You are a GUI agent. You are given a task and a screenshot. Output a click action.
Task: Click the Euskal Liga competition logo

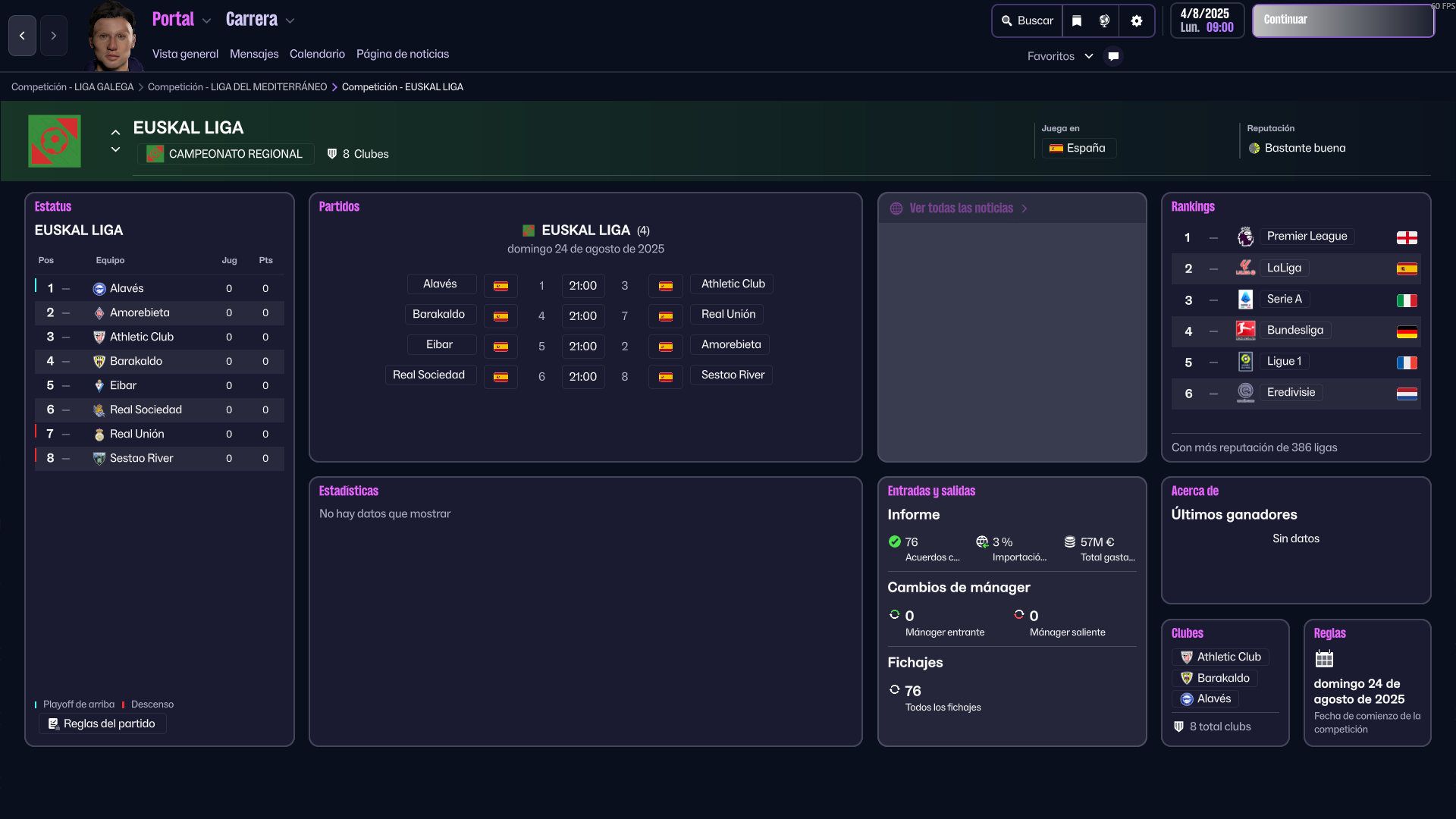point(55,141)
